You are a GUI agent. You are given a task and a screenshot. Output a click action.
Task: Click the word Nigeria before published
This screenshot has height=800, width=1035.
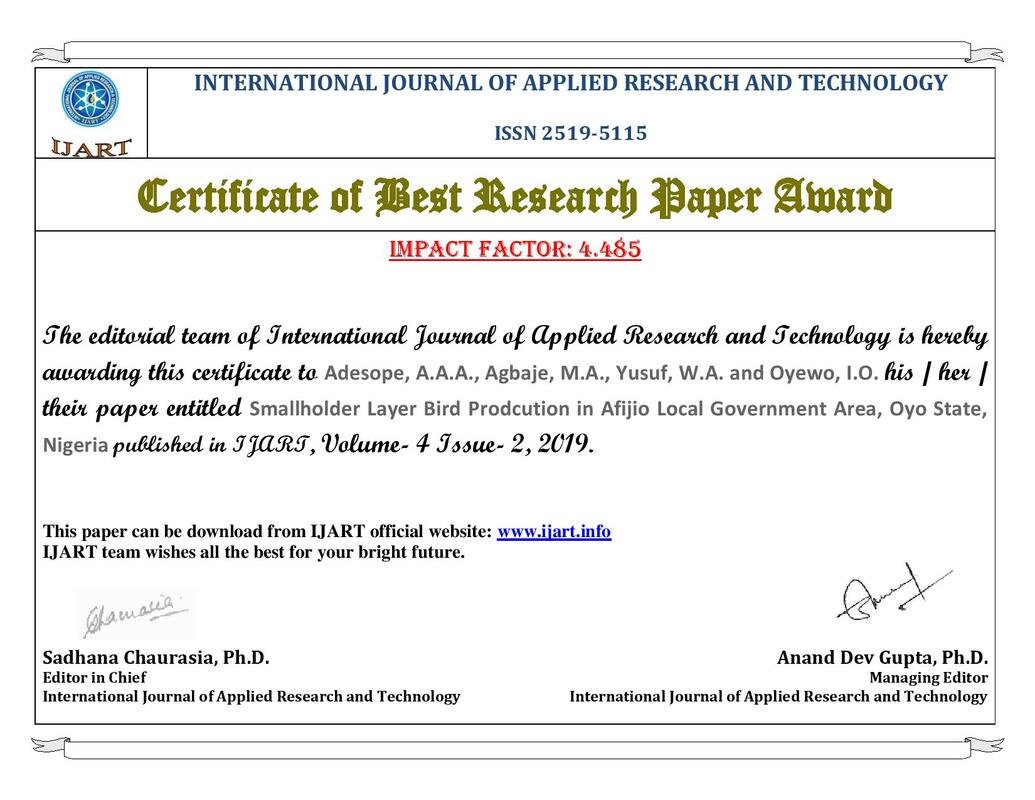click(x=75, y=445)
